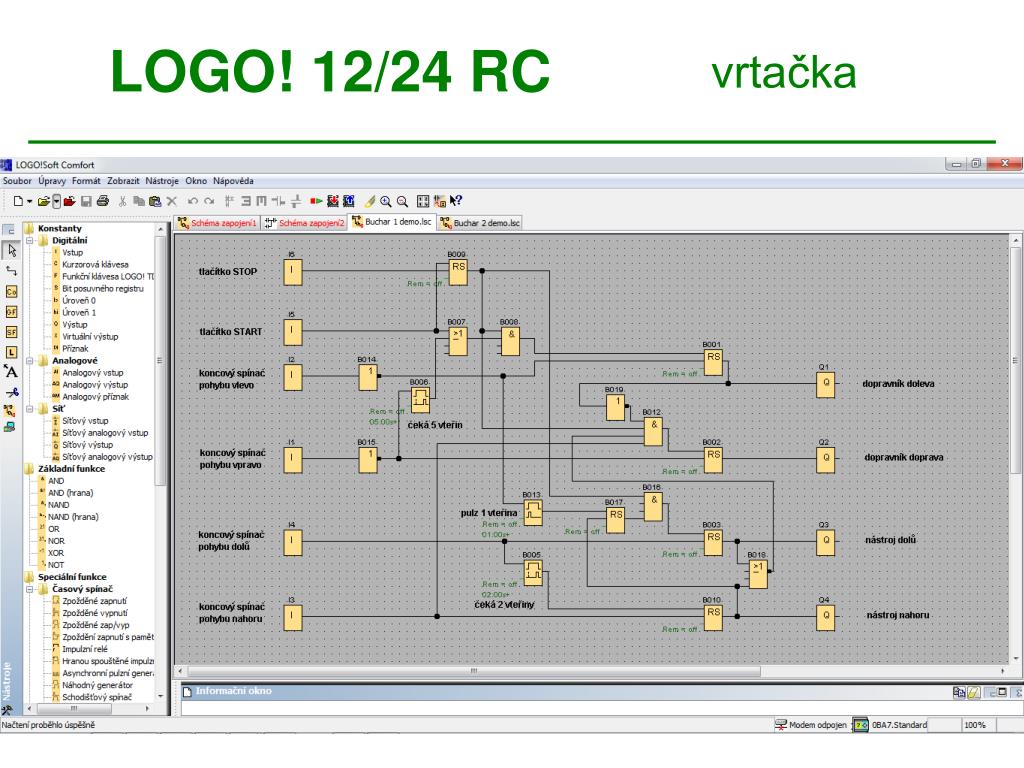Select the Buchar 1 demo.lsc tab
Viewport: 1024px width, 768px height.
tap(392, 222)
